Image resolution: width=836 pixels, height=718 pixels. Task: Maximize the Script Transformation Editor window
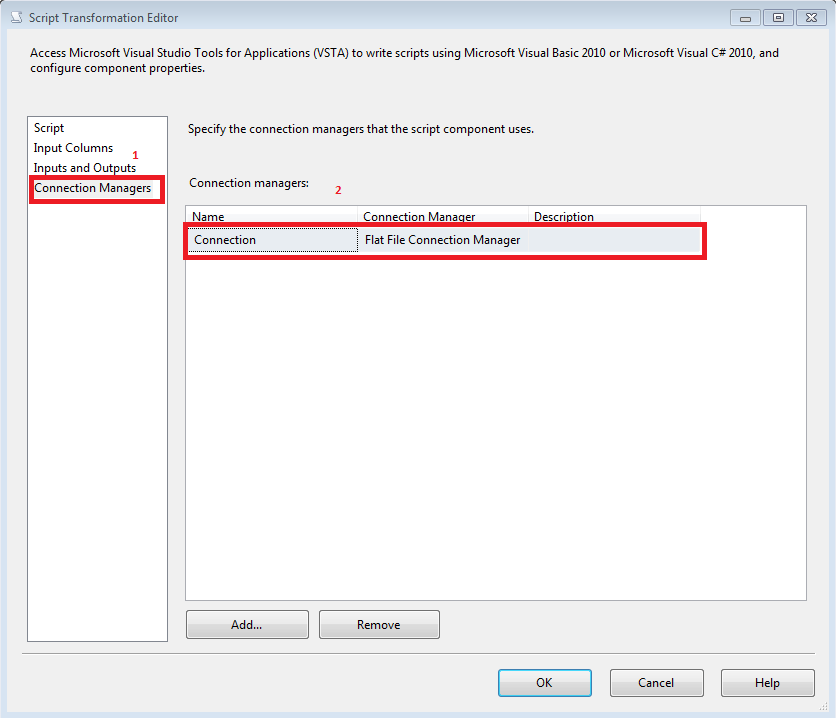coord(777,17)
